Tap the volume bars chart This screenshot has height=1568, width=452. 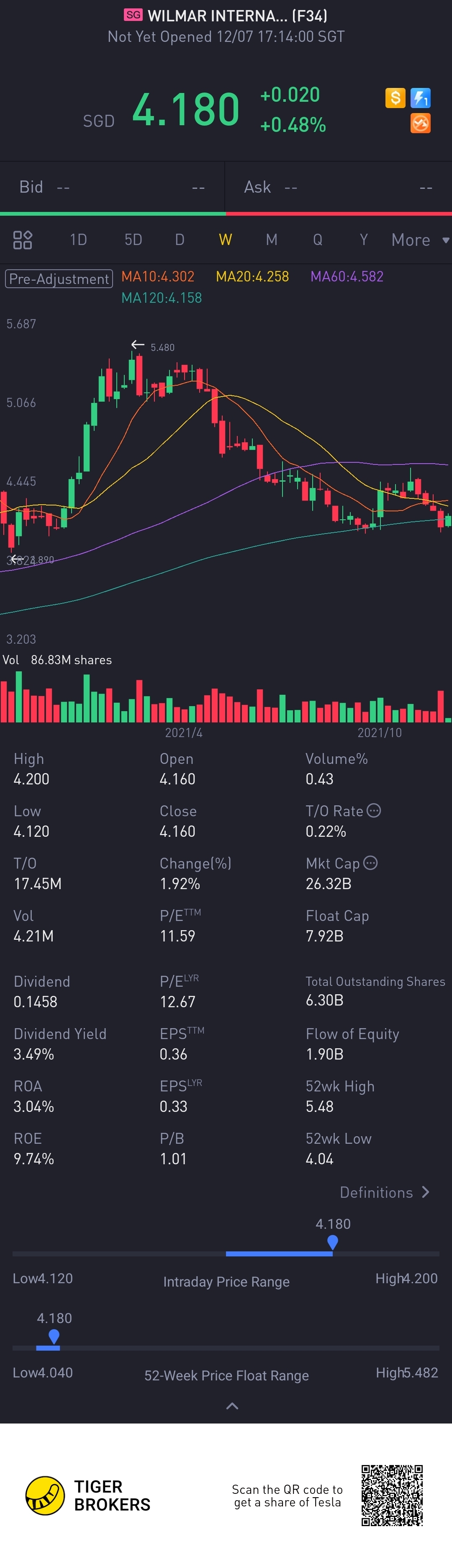tap(226, 697)
